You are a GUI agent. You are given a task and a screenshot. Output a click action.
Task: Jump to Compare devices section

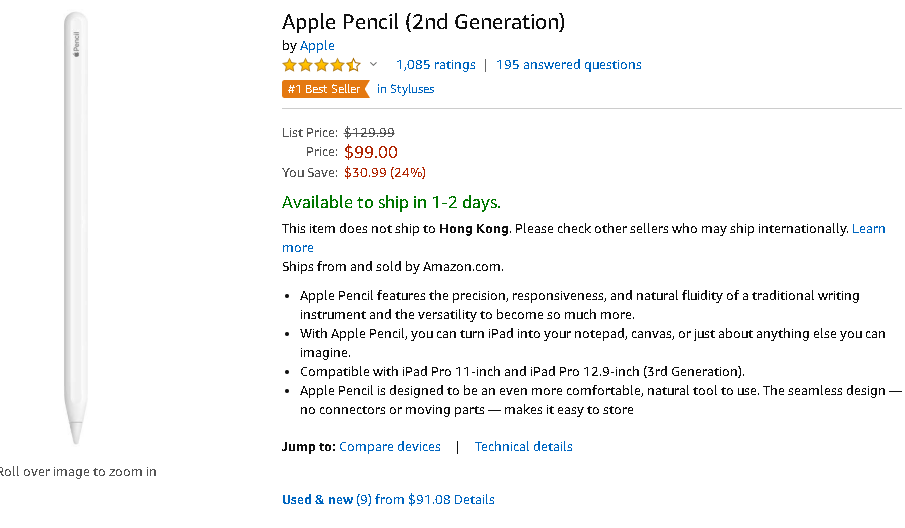(x=389, y=447)
